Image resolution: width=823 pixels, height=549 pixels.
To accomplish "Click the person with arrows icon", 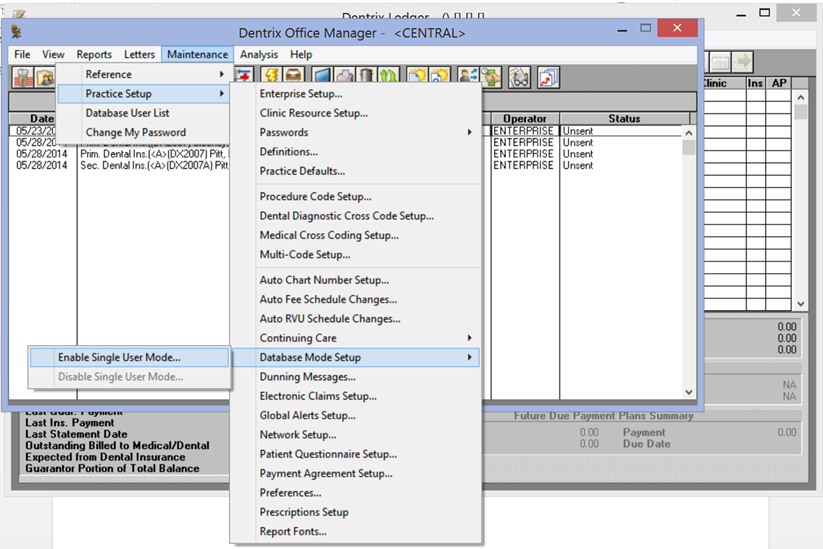I will pyautogui.click(x=468, y=77).
